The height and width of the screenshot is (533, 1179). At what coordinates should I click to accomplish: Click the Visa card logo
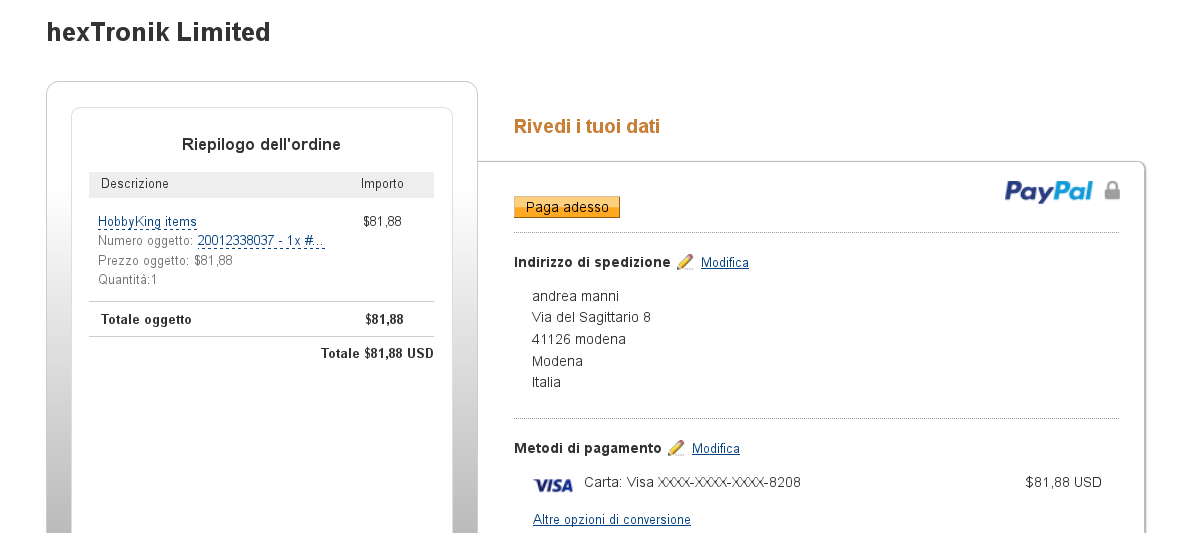tap(553, 485)
